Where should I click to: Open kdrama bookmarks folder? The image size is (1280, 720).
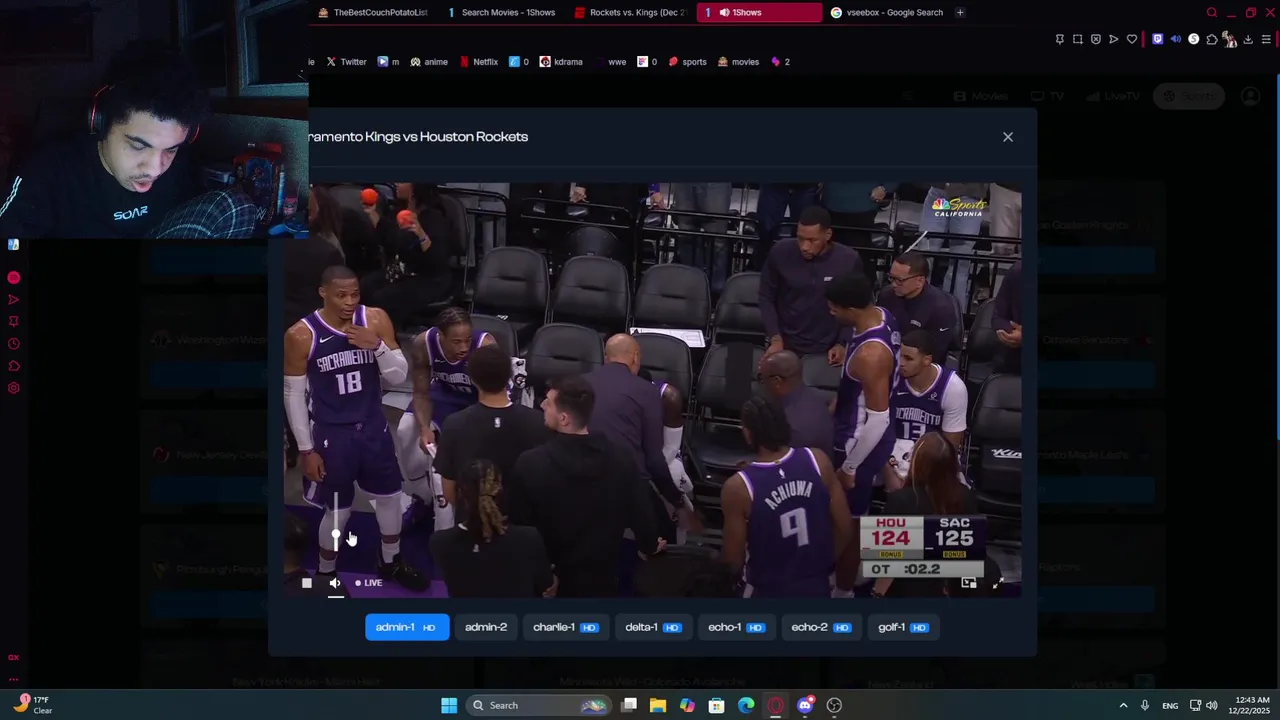561,62
